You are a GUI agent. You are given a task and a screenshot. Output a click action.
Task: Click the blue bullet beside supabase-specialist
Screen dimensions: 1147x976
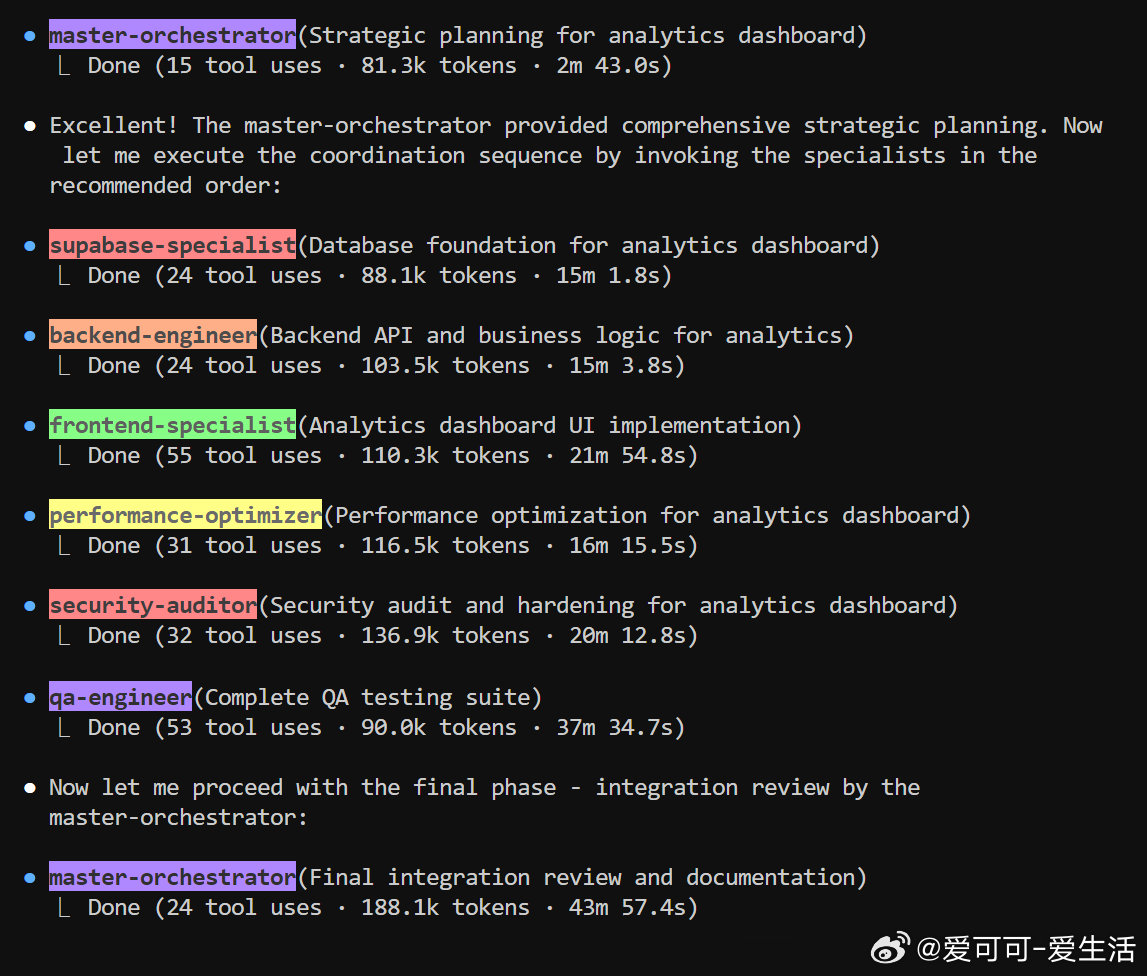click(30, 246)
